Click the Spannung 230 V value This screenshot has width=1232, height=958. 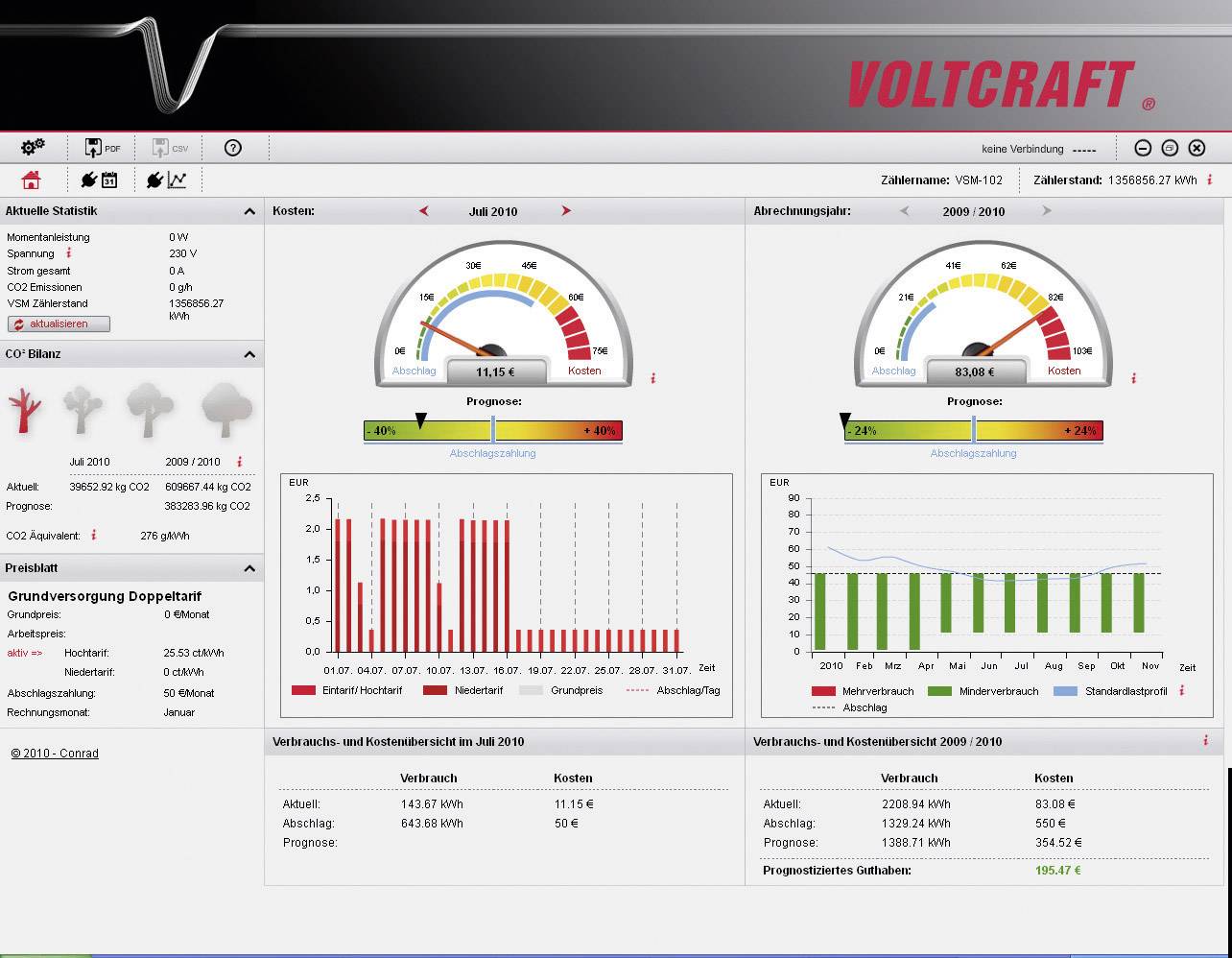pos(183,253)
